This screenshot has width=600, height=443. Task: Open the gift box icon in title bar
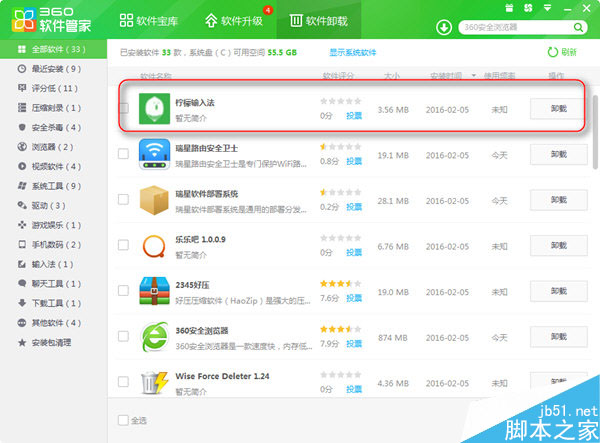click(509, 8)
